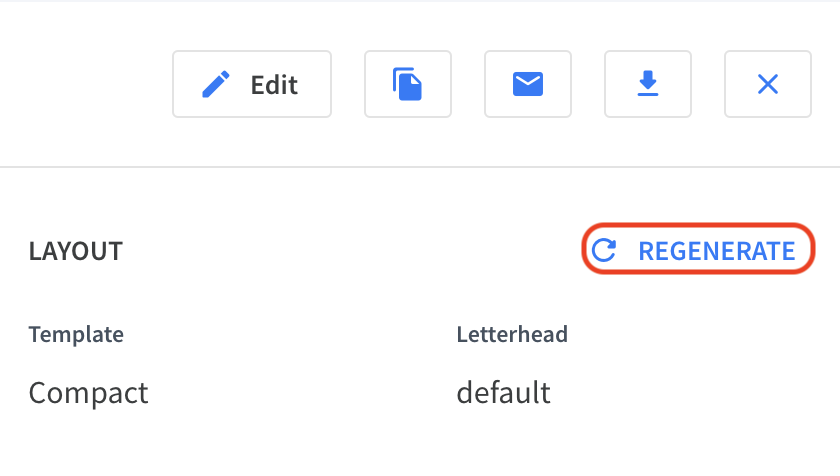Select the Compact template value
This screenshot has width=840, height=476.
point(88,393)
